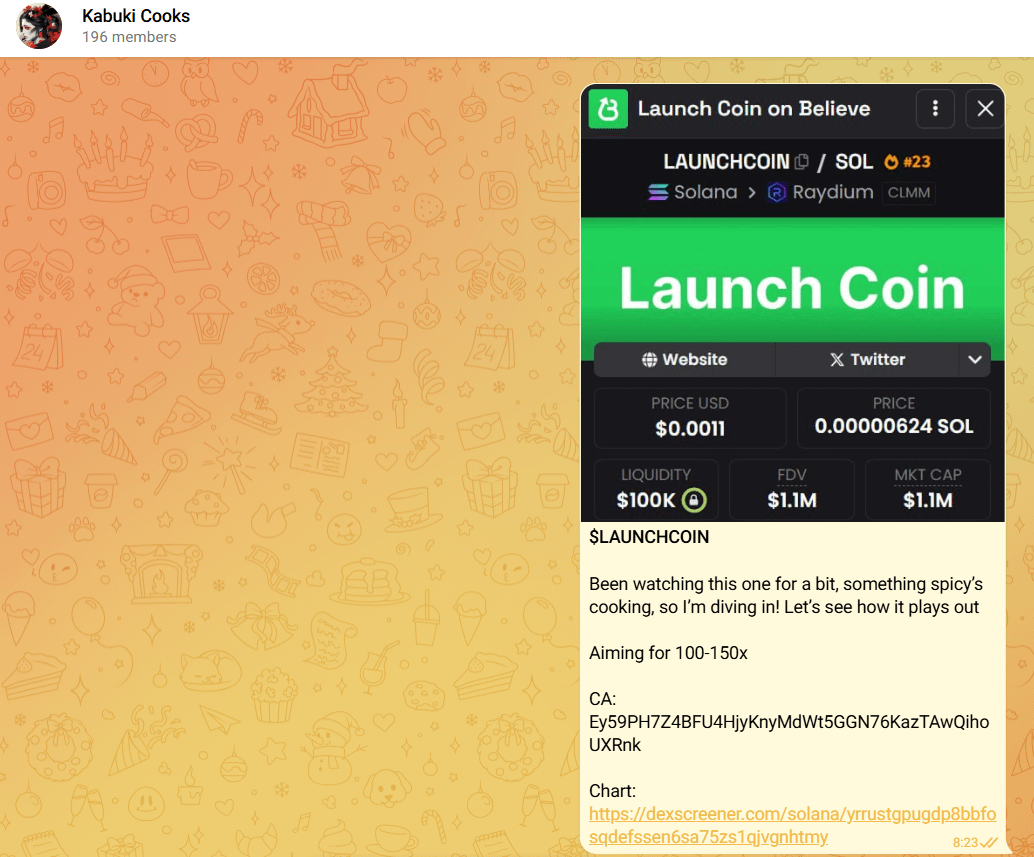This screenshot has width=1034, height=857.
Task: Open the Website link button
Action: [x=684, y=359]
